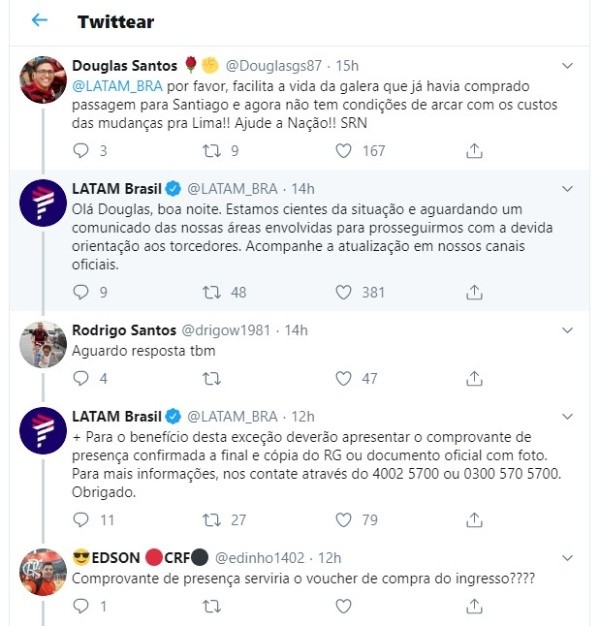Open more options for Douglas Santos's tweet
The image size is (600, 626).
[x=568, y=66]
